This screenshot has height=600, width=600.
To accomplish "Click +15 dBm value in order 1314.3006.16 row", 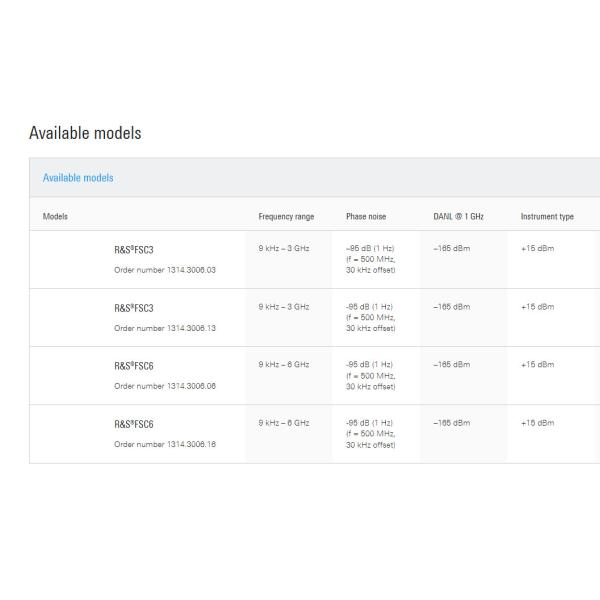I will (537, 423).
